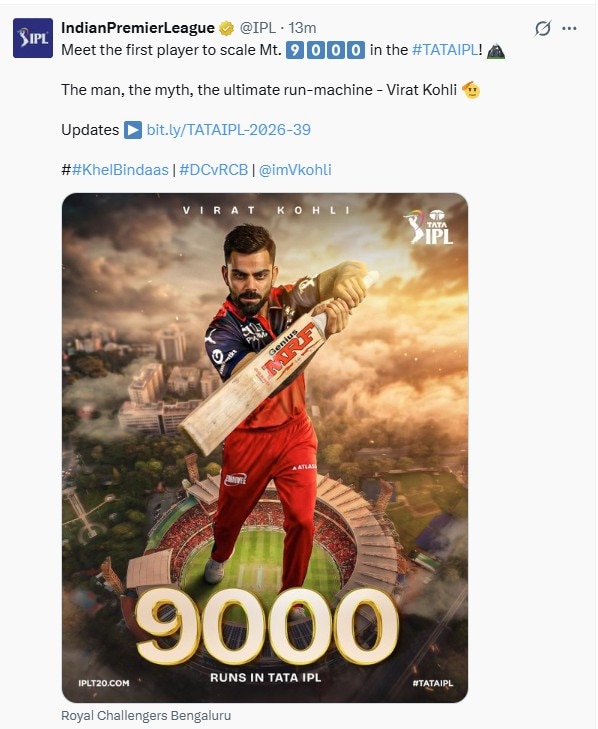Image resolution: width=598 pixels, height=729 pixels.
Task: Click the saluting face emoji
Action: [x=471, y=90]
